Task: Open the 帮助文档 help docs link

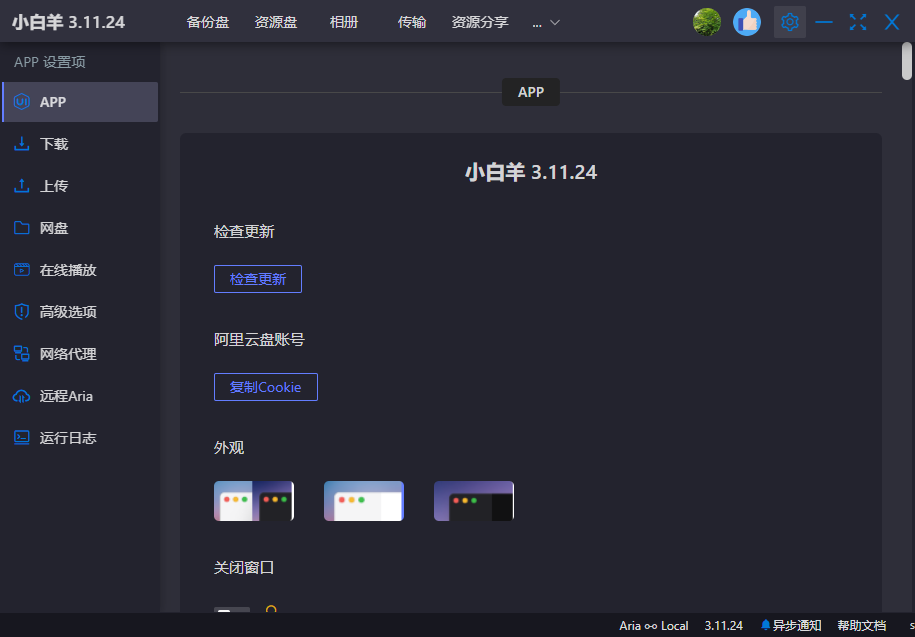Action: pyautogui.click(x=861, y=625)
